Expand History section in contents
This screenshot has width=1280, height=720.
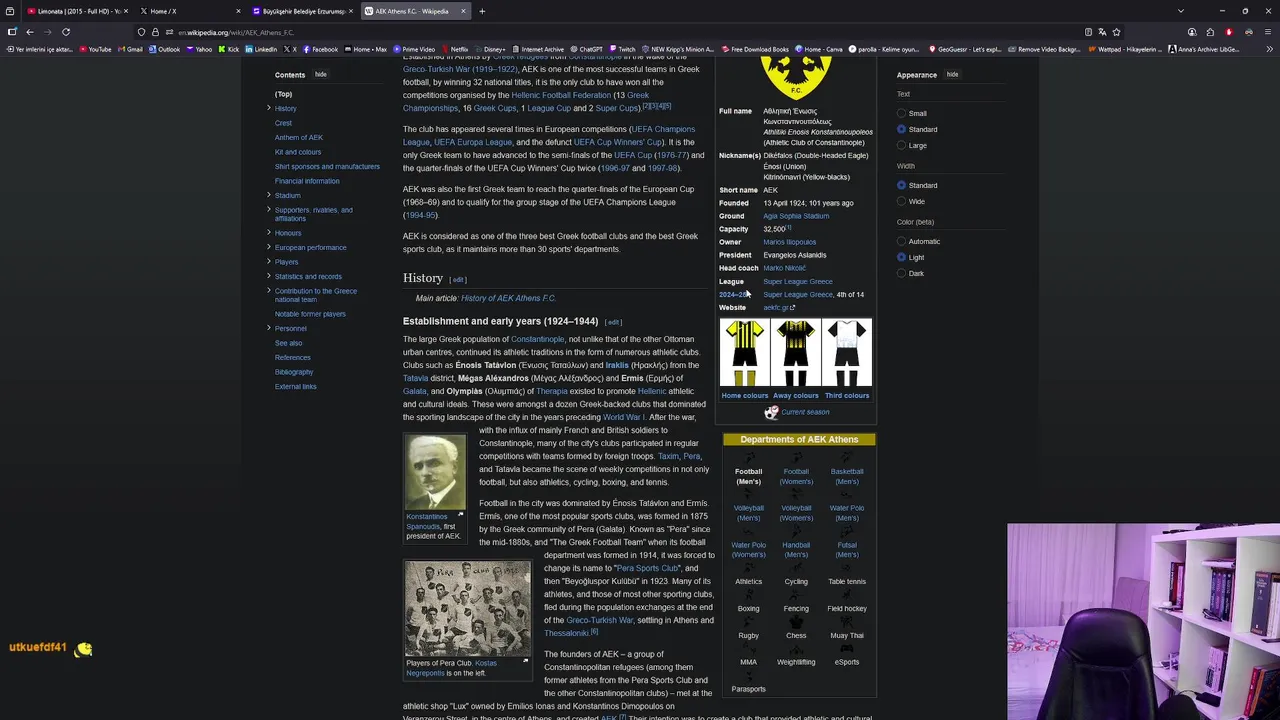[x=268, y=108]
